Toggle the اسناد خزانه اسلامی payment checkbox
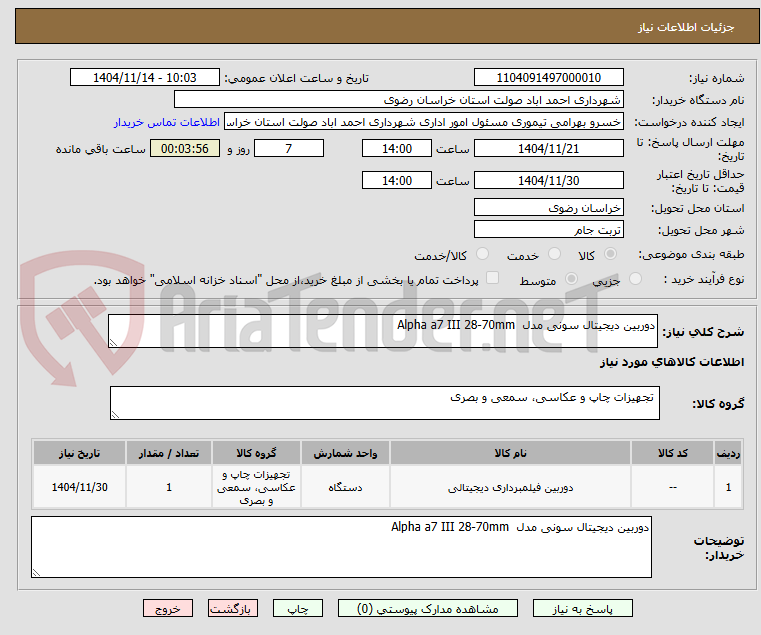Viewport: 761px width, 635px height. click(492, 278)
